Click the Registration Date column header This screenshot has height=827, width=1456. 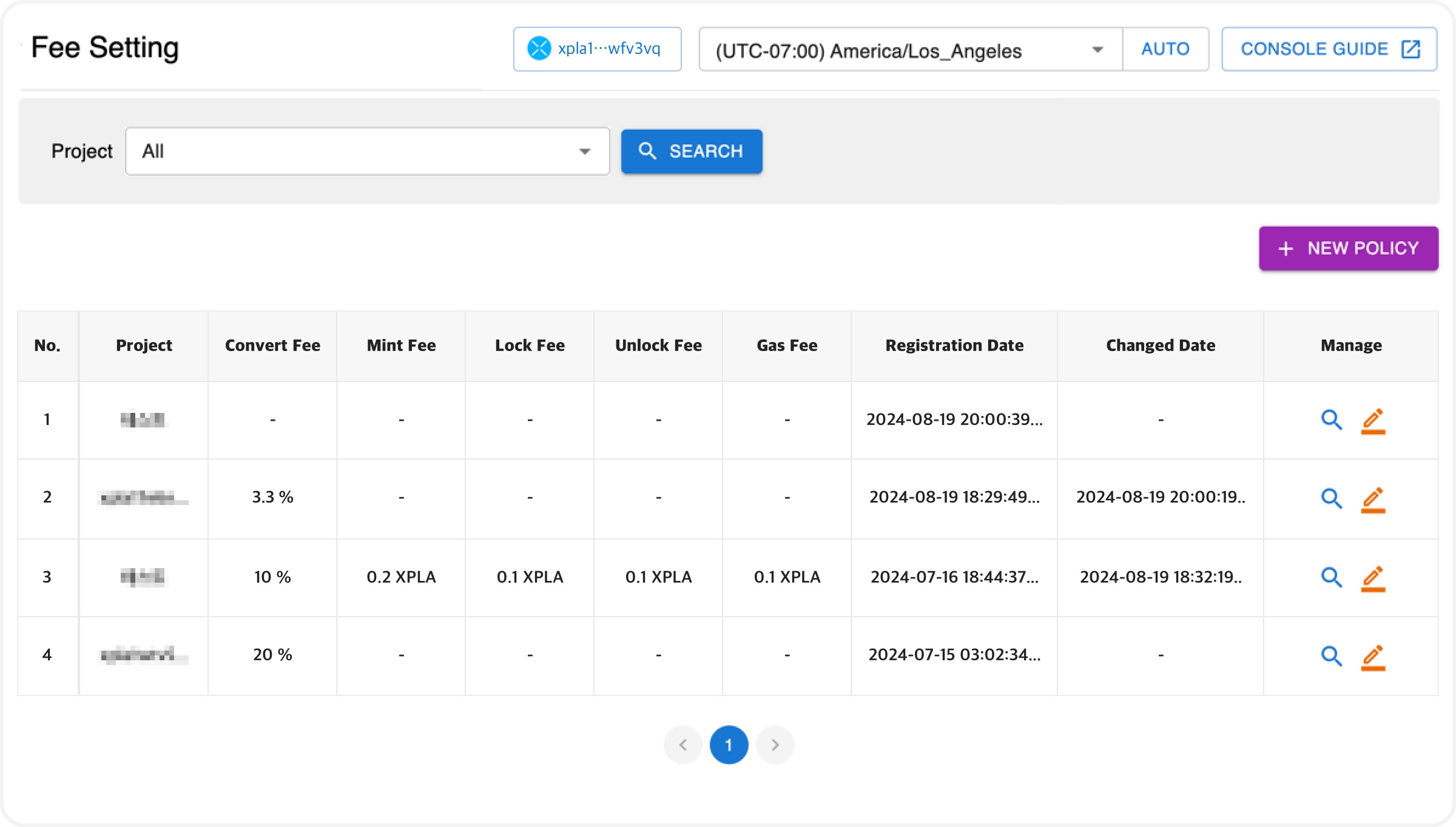(x=954, y=346)
